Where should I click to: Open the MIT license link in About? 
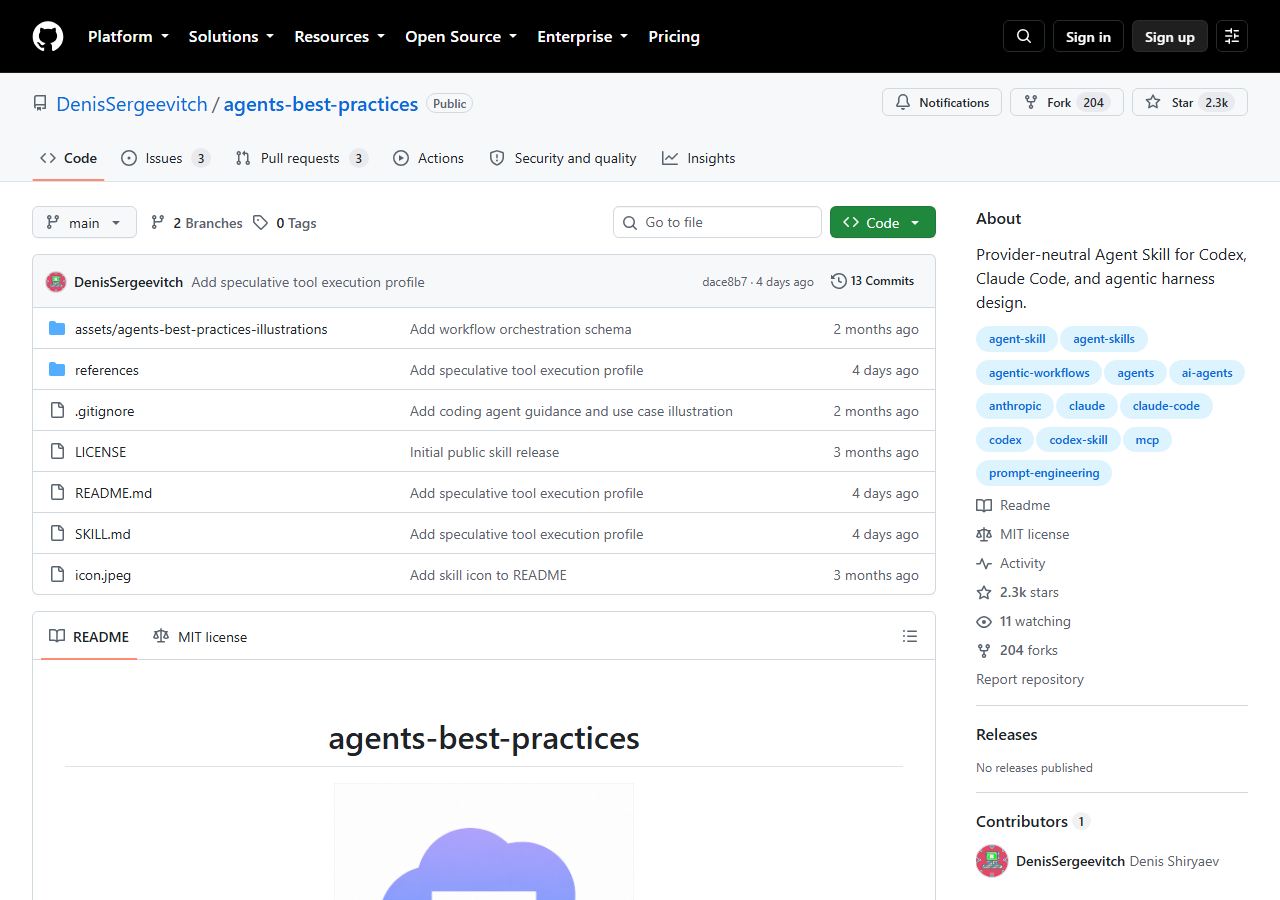[x=1023, y=534]
